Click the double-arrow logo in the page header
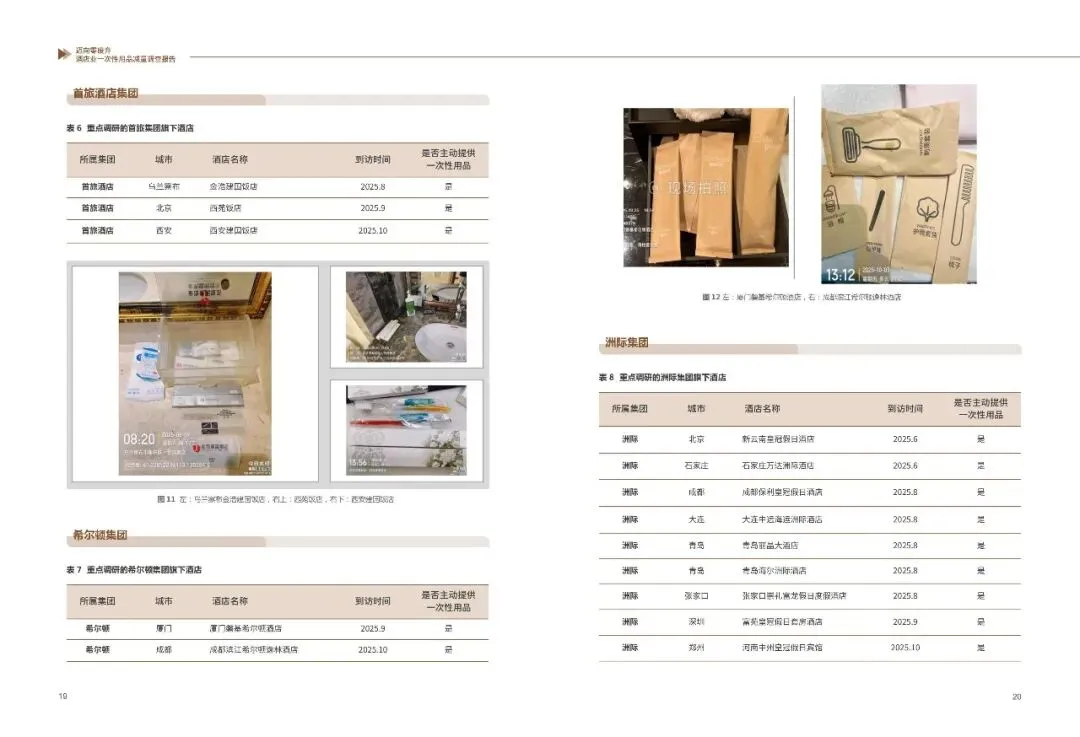 point(64,54)
